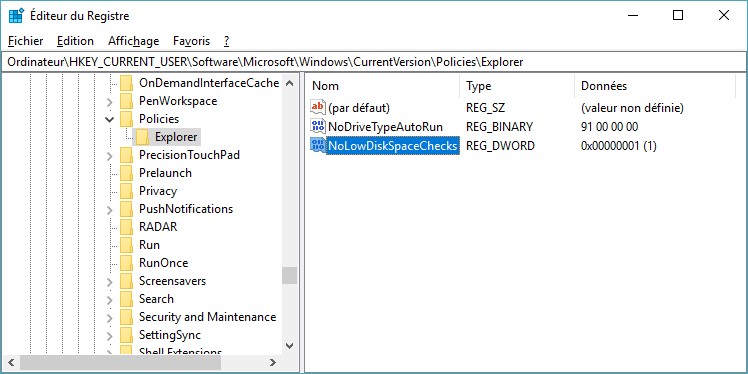The image size is (748, 374).
Task: Select the NoLowDiskSpaceChecks value name
Action: (393, 145)
